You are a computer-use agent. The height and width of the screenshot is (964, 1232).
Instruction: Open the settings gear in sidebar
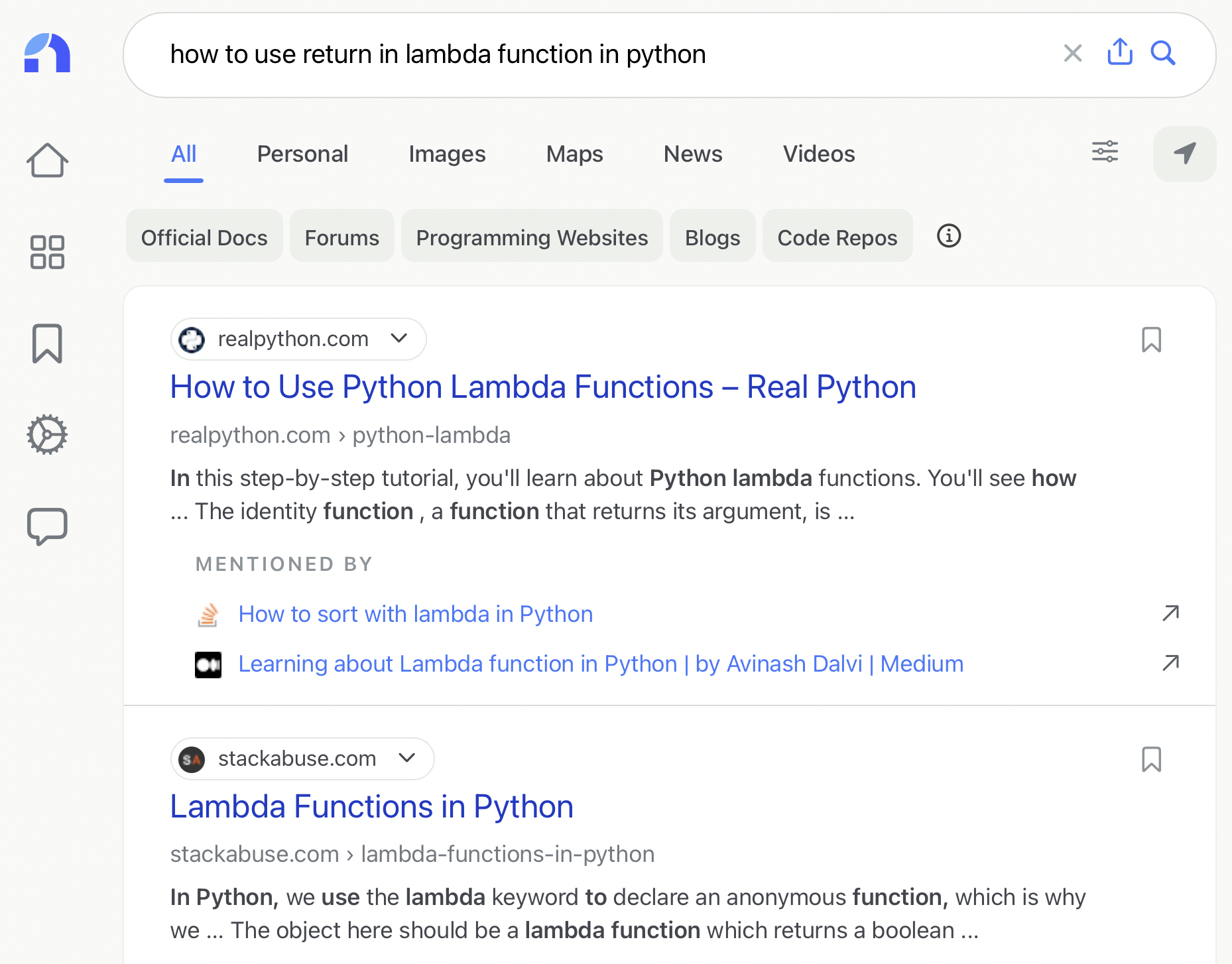(x=47, y=435)
